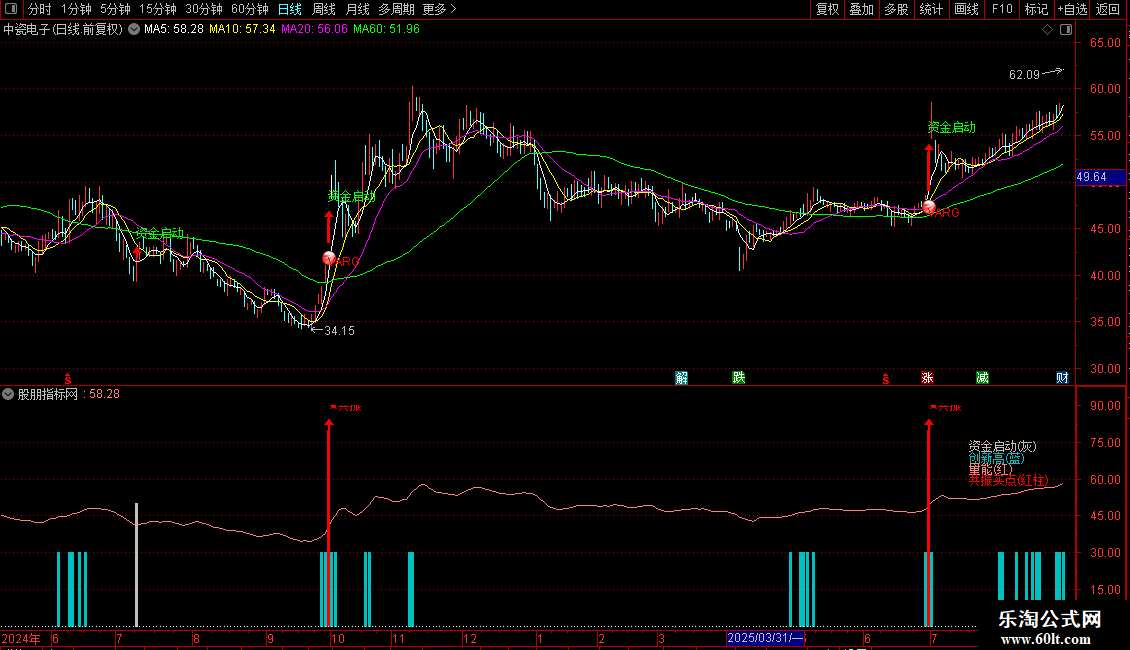Toggle the left sidebar panel icon

pos(11,9)
